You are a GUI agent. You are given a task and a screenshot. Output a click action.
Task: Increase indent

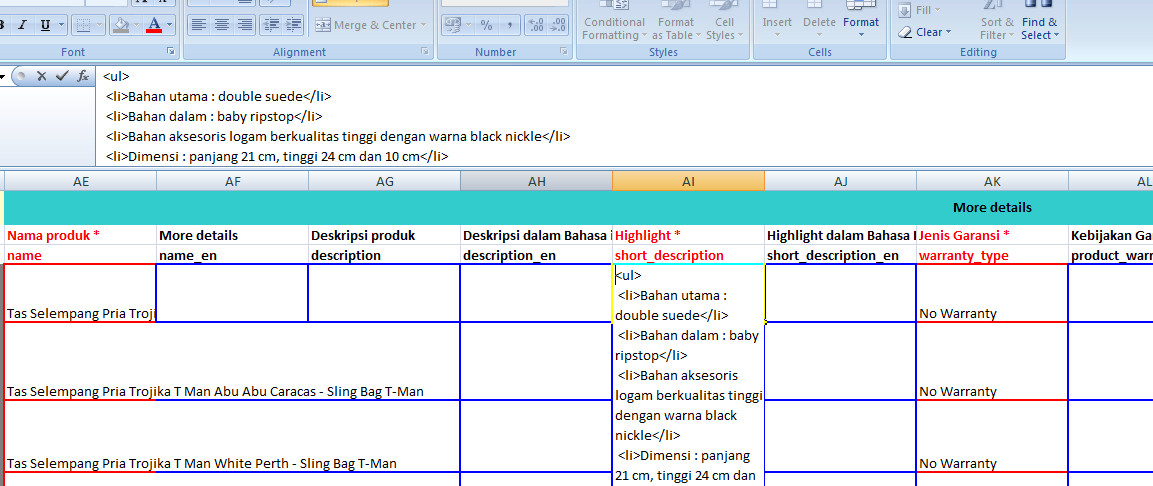click(294, 26)
